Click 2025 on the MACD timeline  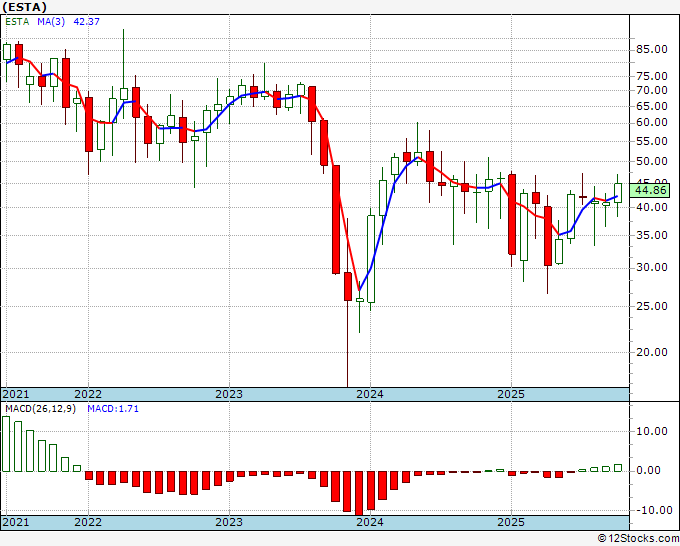(511, 522)
